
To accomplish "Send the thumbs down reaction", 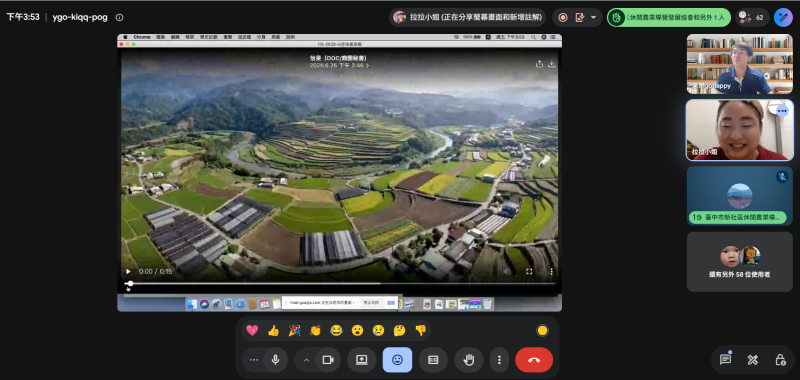I will (420, 331).
